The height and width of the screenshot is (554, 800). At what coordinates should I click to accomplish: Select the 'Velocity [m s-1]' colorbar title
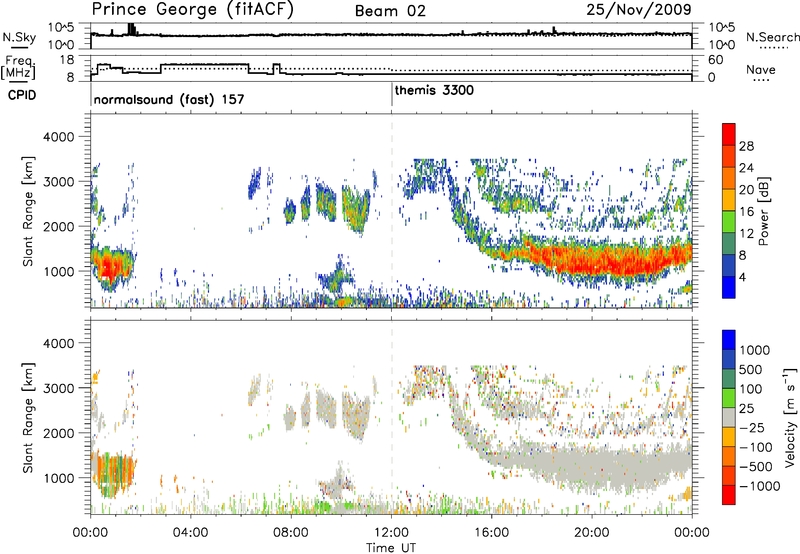tap(790, 417)
